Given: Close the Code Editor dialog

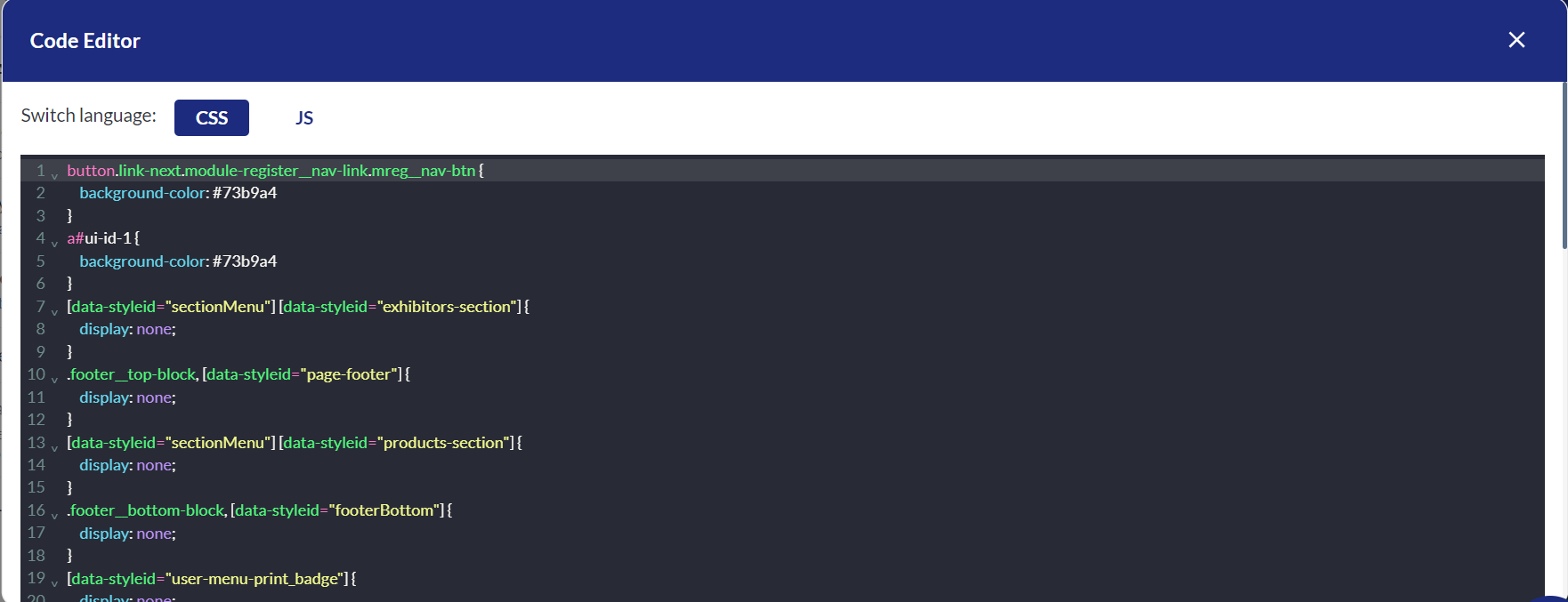Looking at the screenshot, I should click(x=1516, y=40).
